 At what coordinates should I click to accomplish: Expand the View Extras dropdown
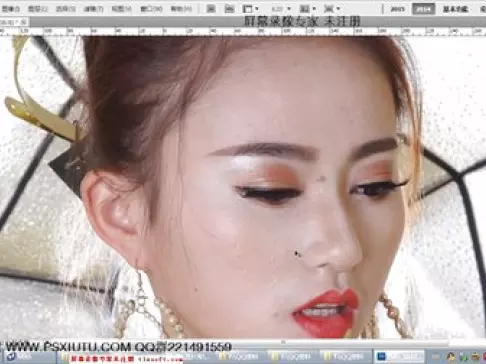(251, 9)
